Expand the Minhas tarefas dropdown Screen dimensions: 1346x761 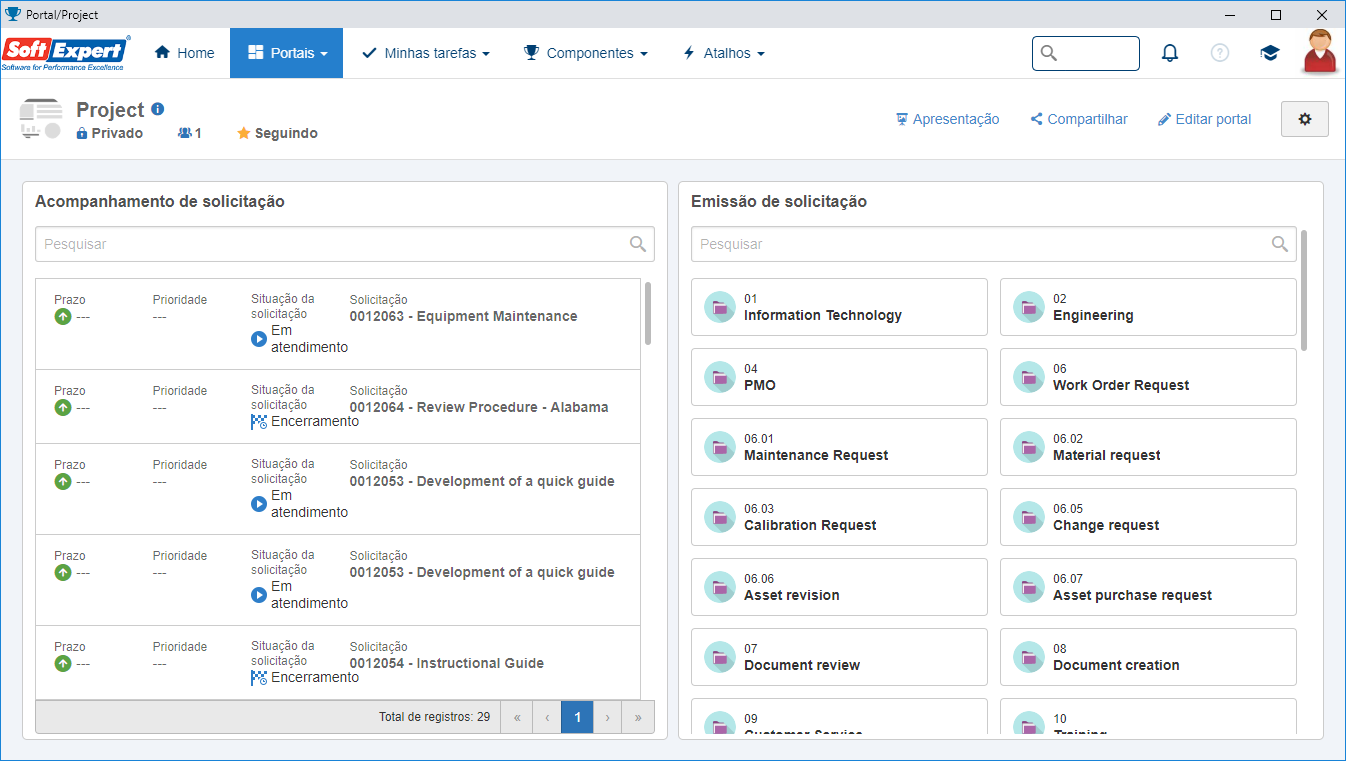pos(426,53)
